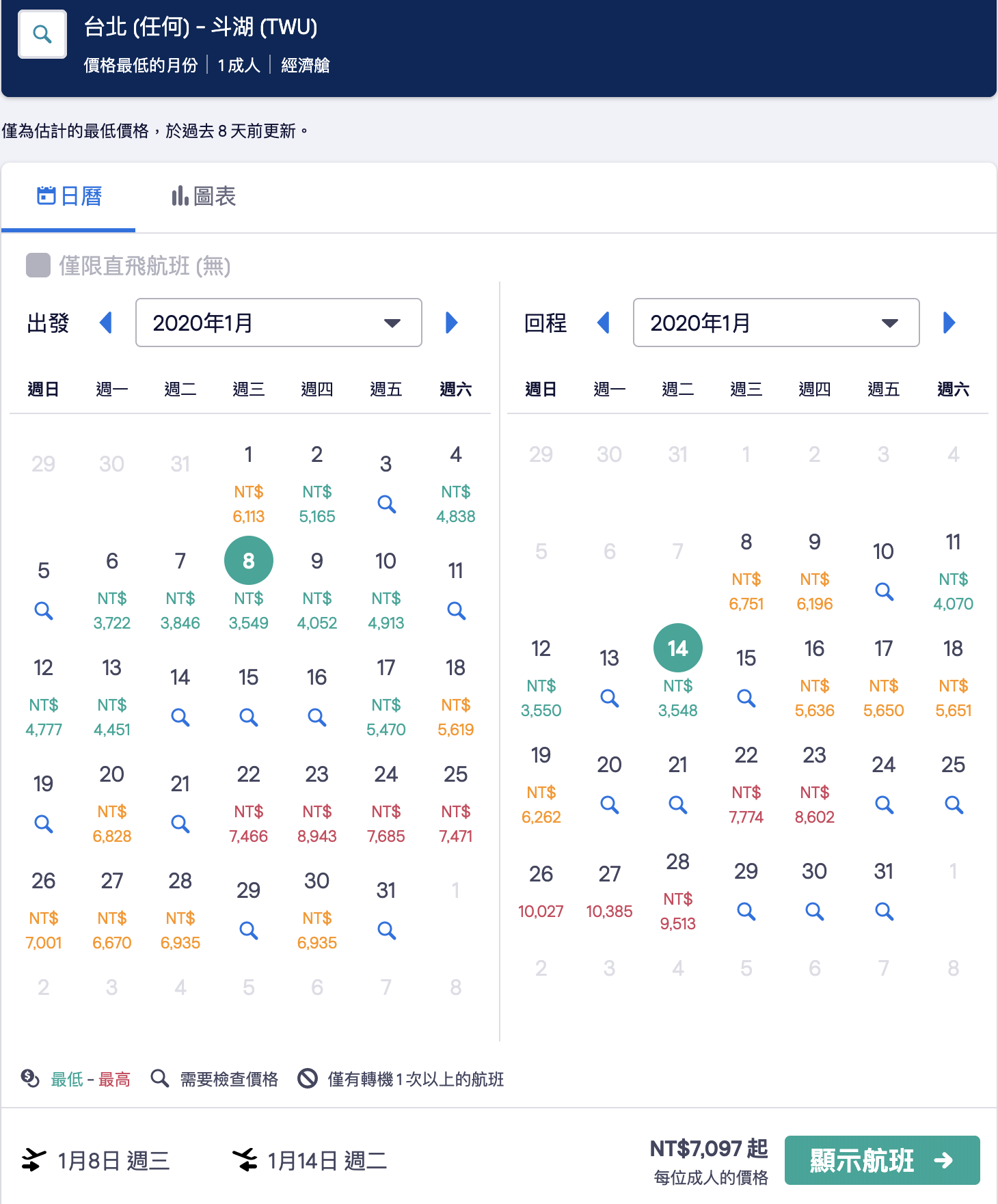Check price for departure January 31
This screenshot has width=998, height=1204.
click(x=386, y=931)
